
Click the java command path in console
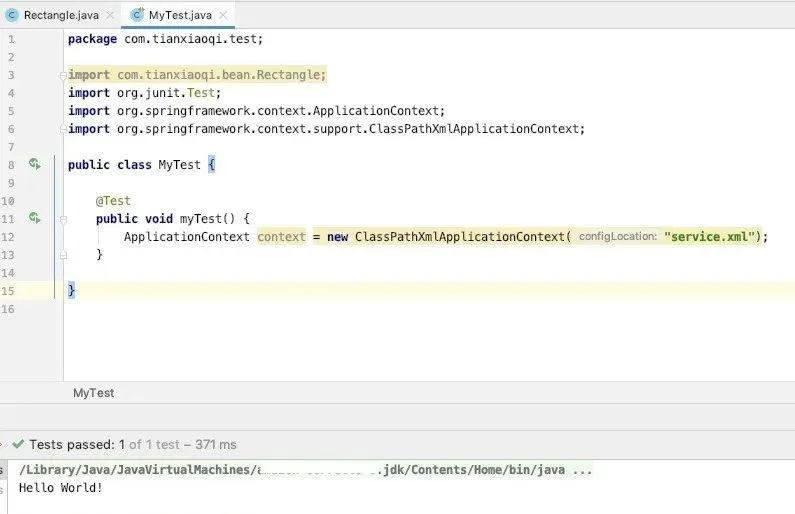pyautogui.click(x=305, y=470)
